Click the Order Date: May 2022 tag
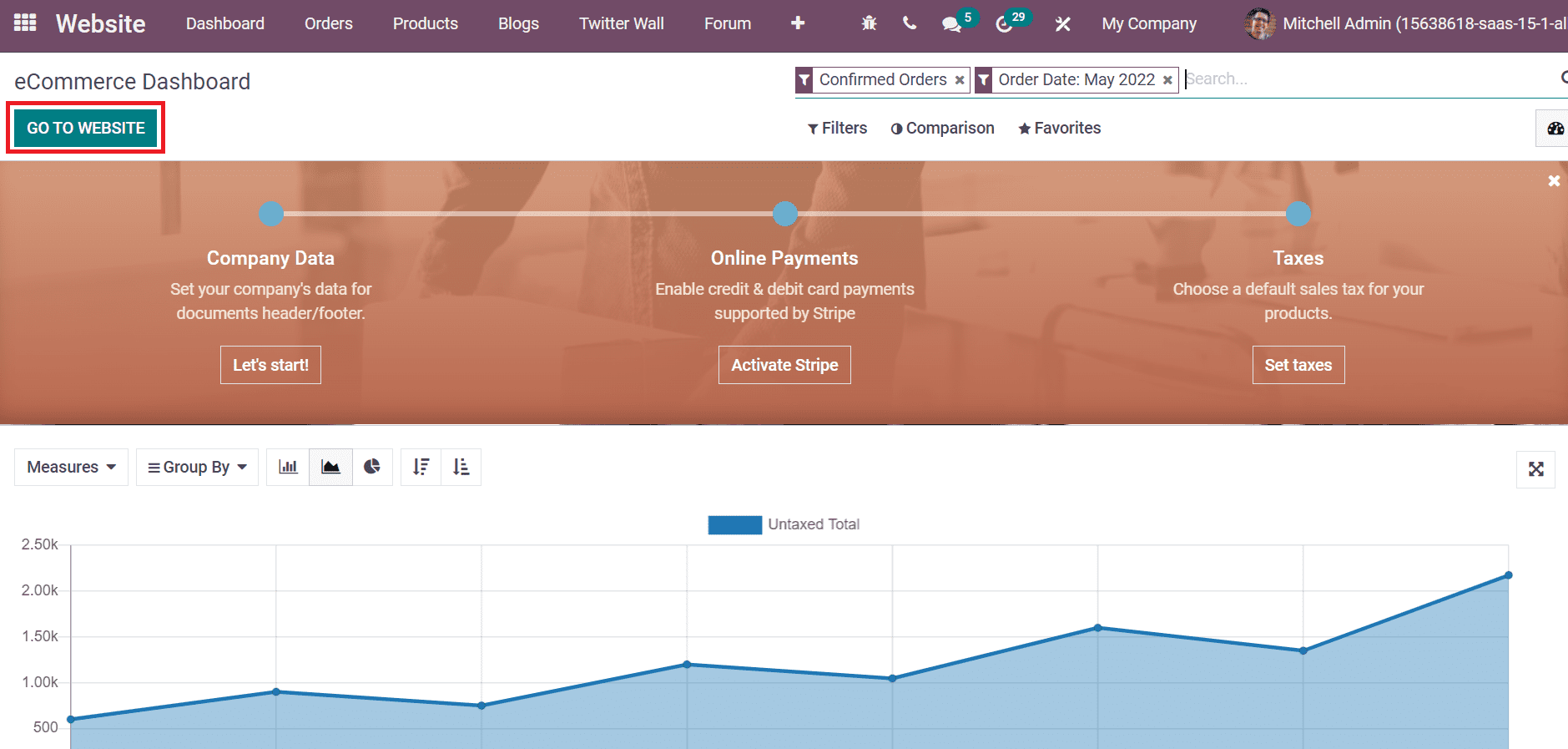This screenshot has width=1568, height=749. pyautogui.click(x=1076, y=79)
